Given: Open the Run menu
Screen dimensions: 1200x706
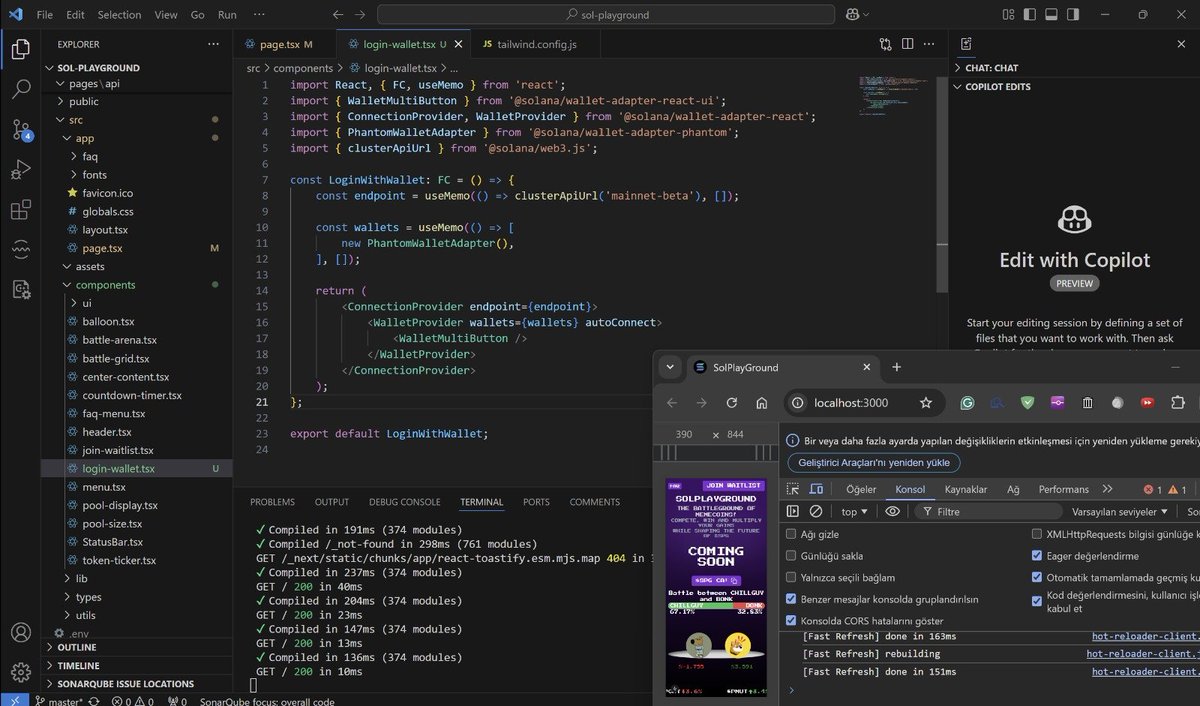Looking at the screenshot, I should (x=227, y=15).
